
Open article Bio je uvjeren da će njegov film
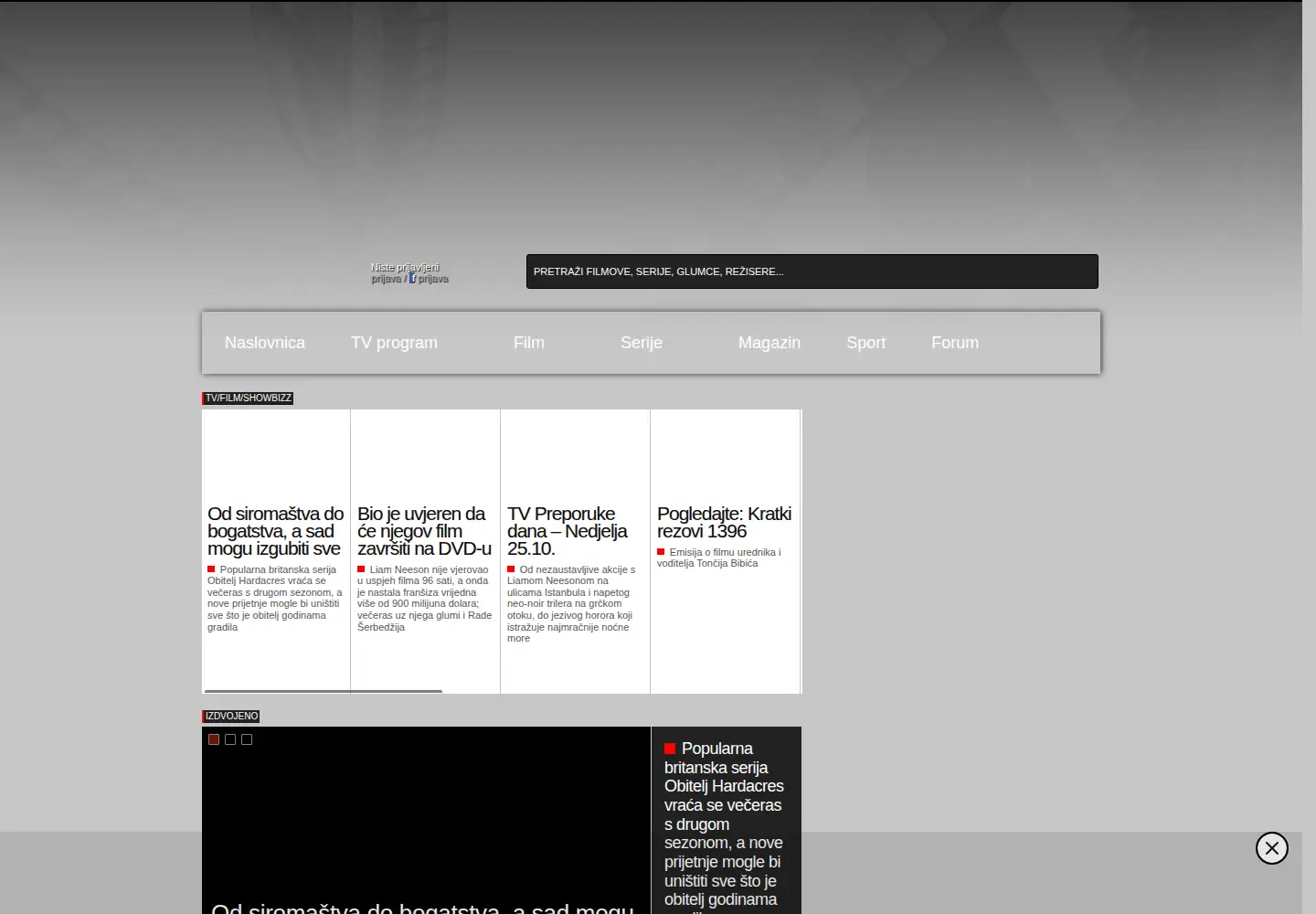424,531
